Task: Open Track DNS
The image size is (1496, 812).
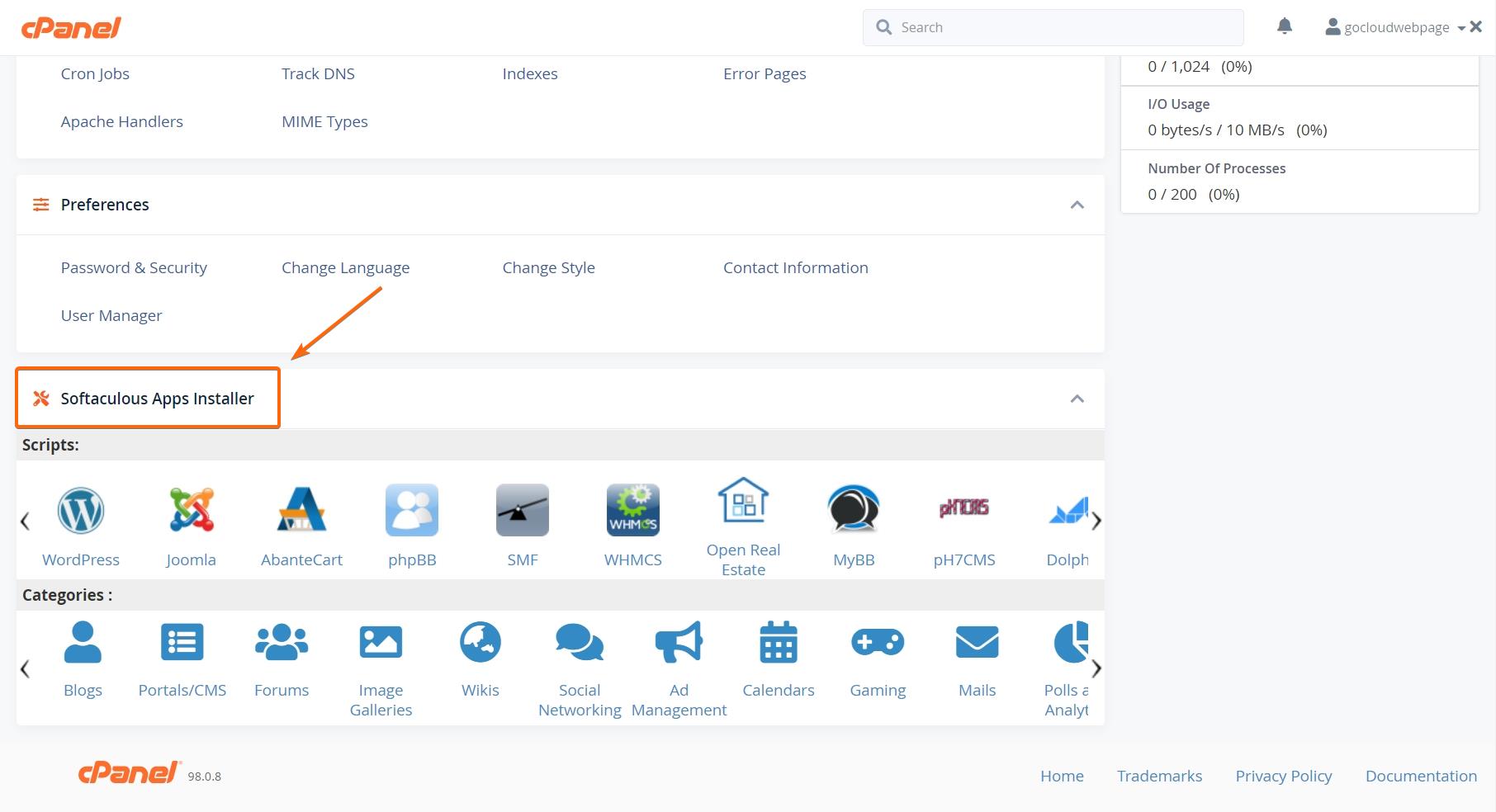Action: click(318, 73)
